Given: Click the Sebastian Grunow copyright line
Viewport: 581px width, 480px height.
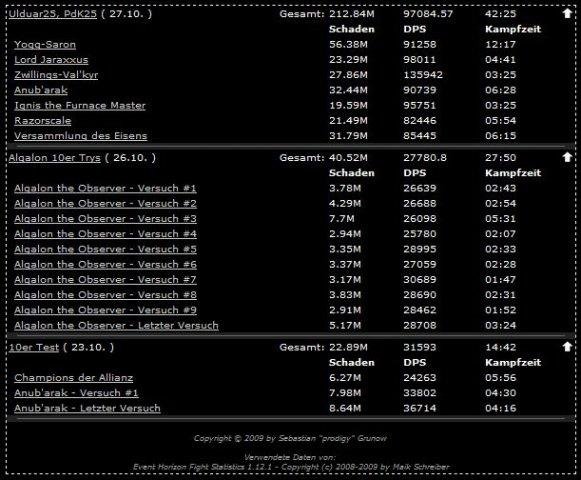Looking at the screenshot, I should point(290,438).
